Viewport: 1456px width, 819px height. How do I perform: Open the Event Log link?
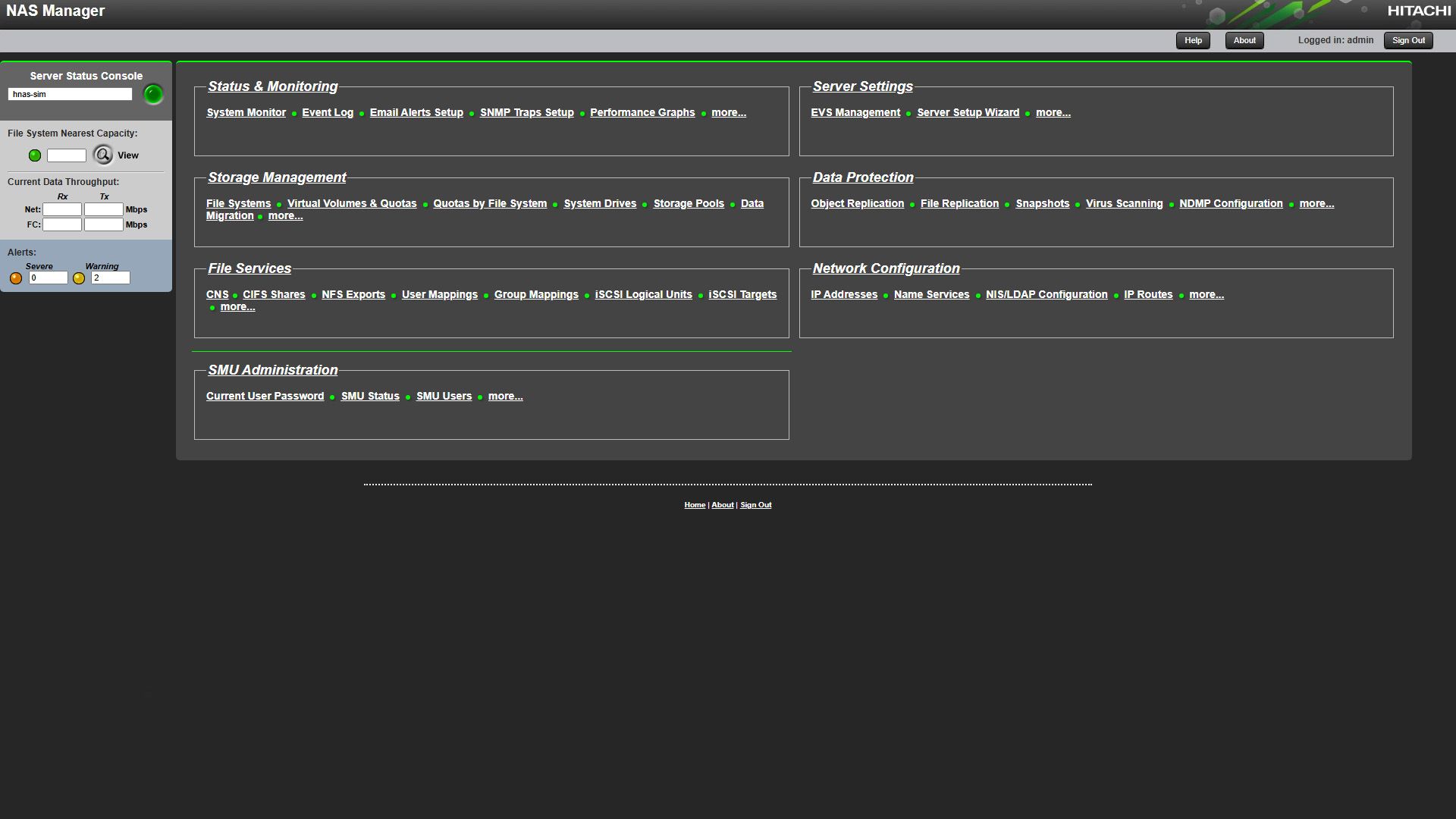point(328,112)
